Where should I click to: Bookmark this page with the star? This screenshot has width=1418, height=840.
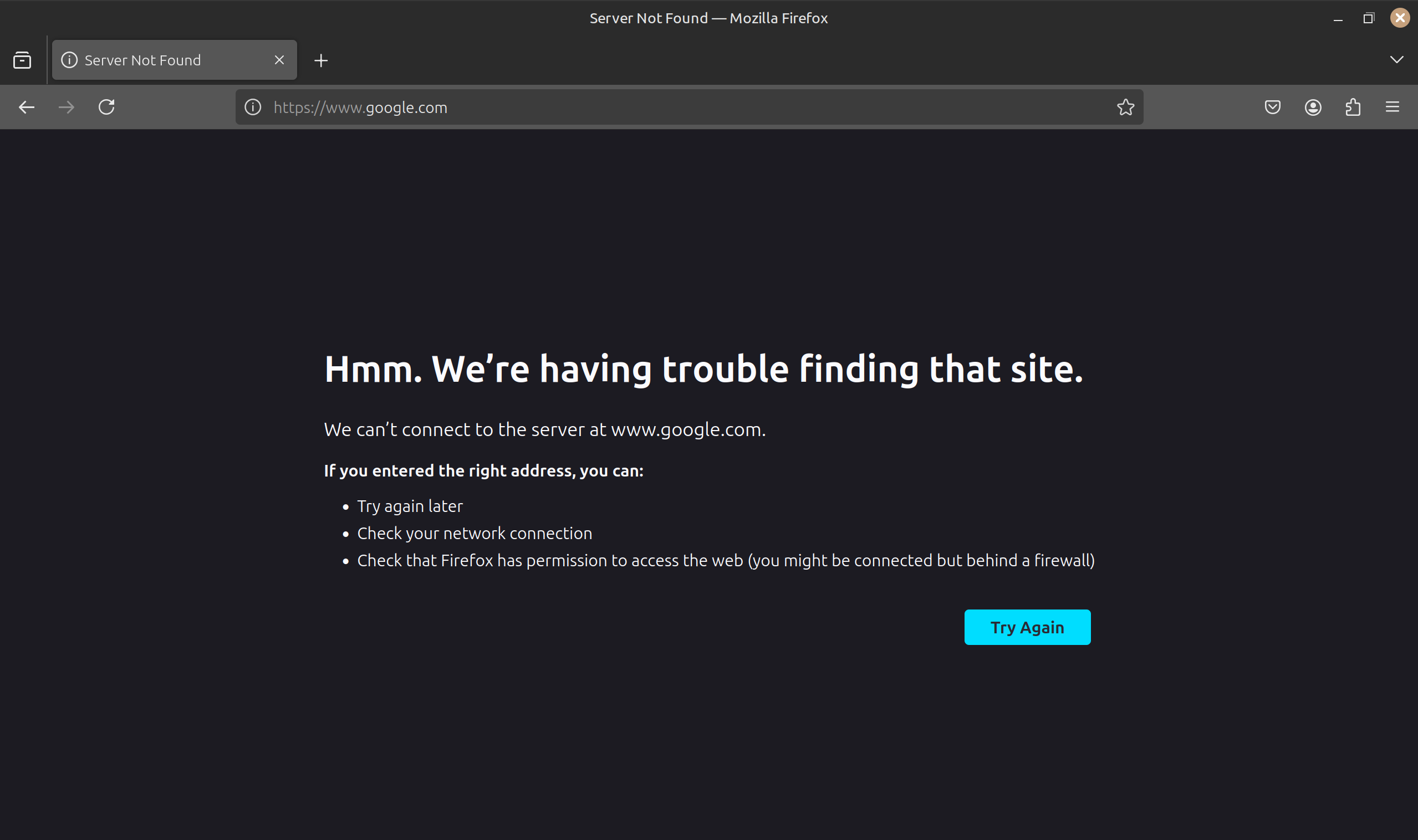click(x=1125, y=107)
